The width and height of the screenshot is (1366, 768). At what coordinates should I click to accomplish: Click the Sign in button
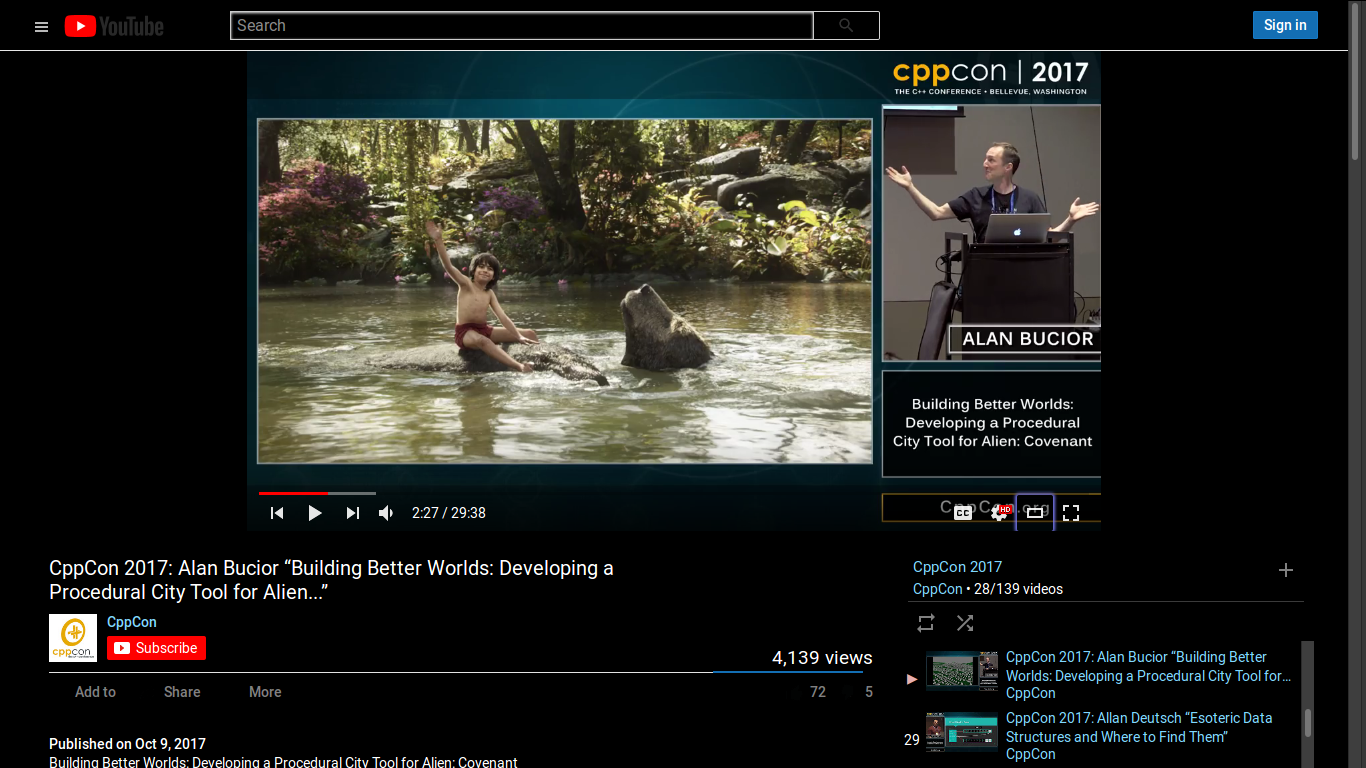pyautogui.click(x=1285, y=25)
